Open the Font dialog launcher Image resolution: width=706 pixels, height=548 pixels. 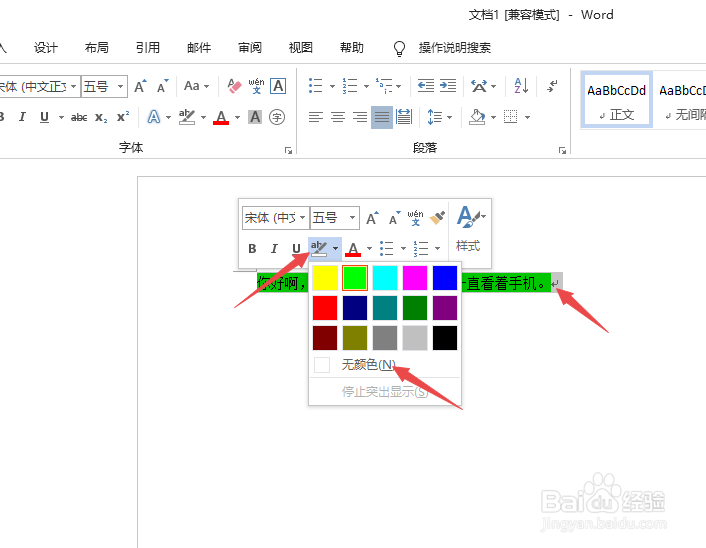288,150
